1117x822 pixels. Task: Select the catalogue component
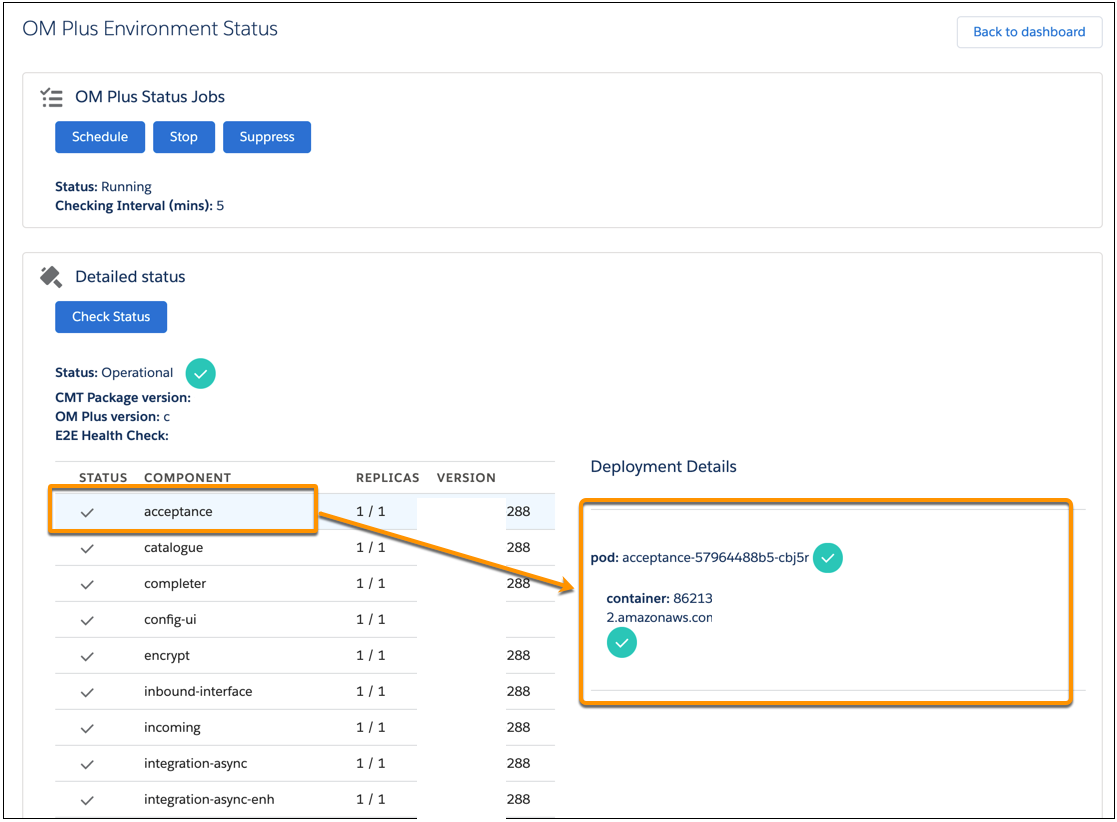pyautogui.click(x=173, y=548)
